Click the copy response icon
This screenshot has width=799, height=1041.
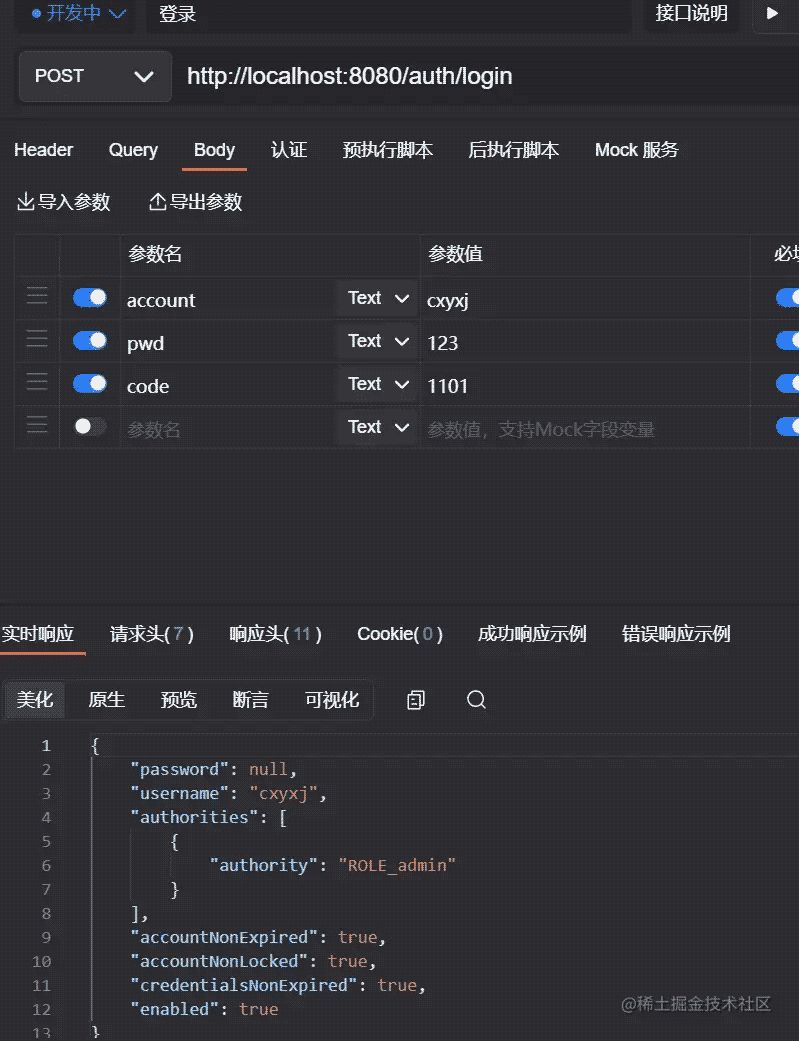pos(416,700)
